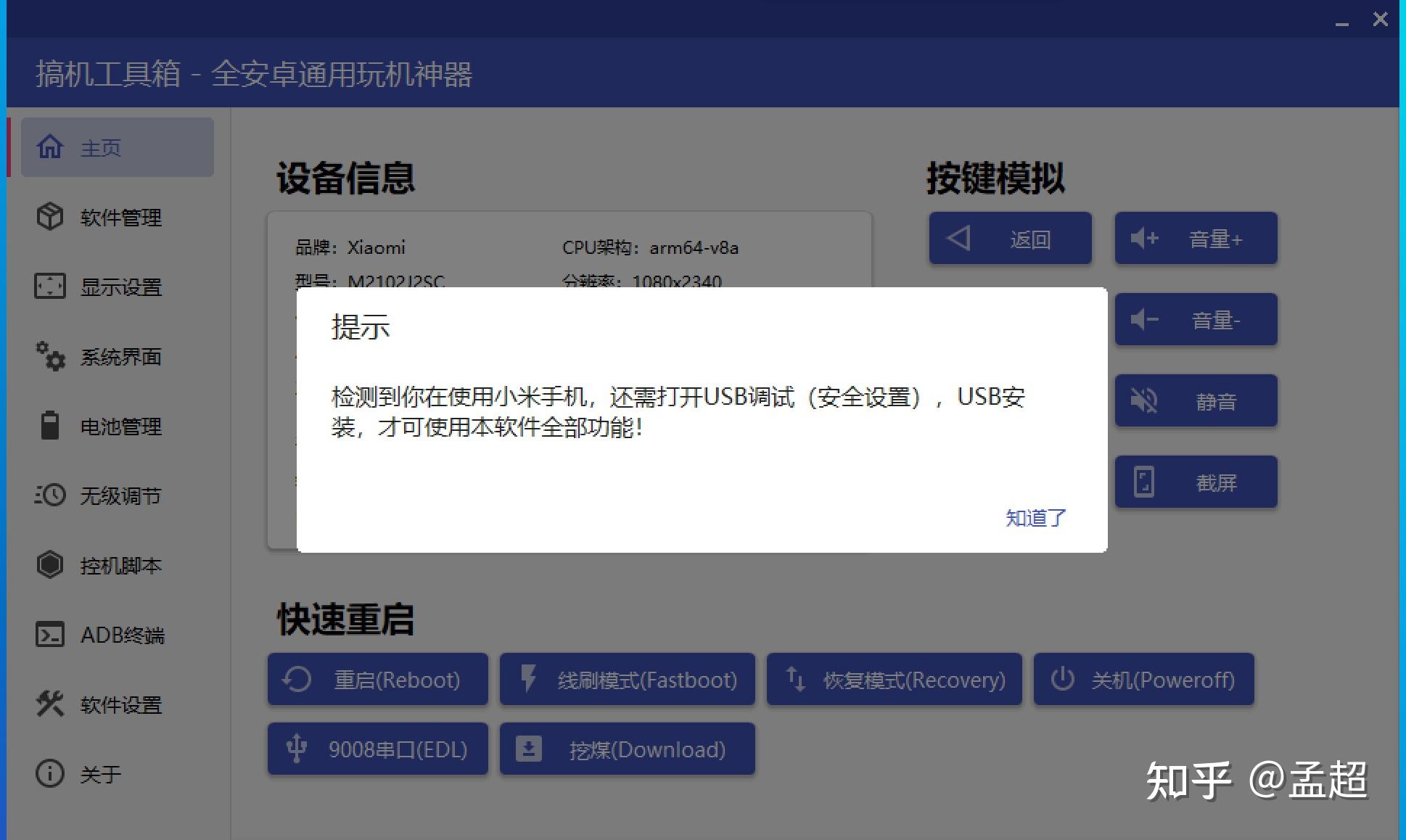Screen dimensions: 1406x840
Task: Open the 显示设置 display icon
Action: (50, 286)
